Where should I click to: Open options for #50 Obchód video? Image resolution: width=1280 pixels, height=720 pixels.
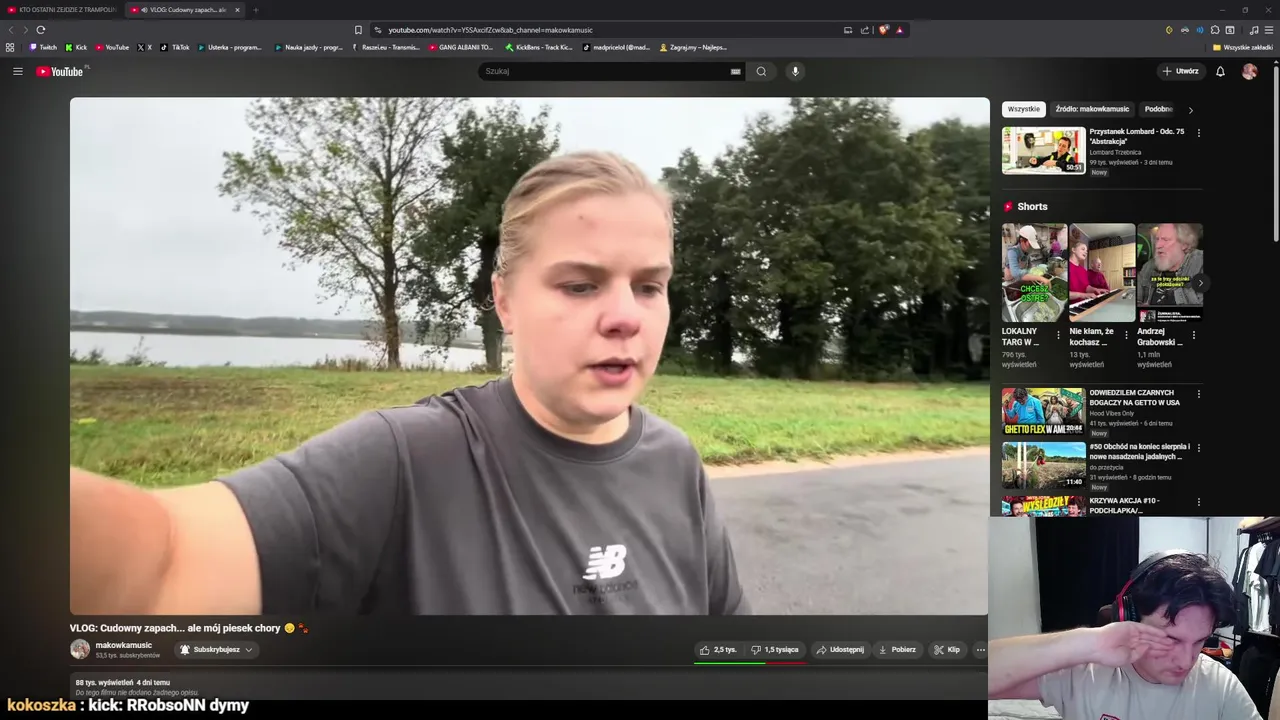(x=1198, y=448)
